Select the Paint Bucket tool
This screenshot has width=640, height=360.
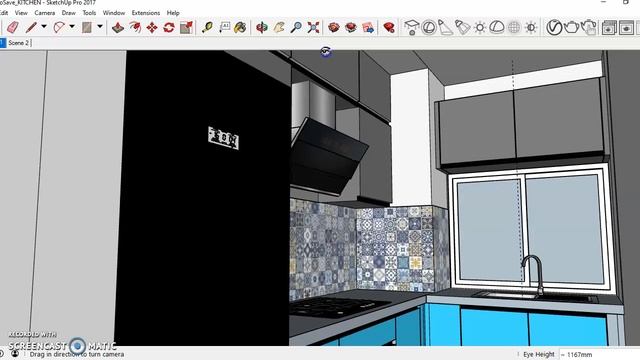click(x=240, y=27)
